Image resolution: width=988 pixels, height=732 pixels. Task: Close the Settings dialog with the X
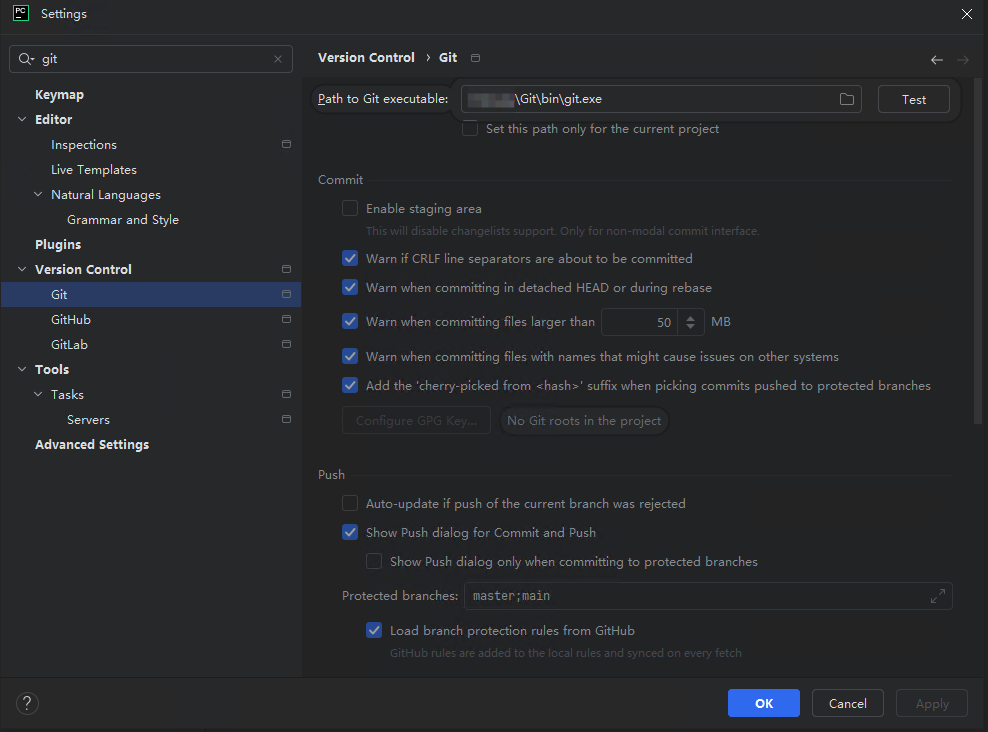click(x=967, y=14)
